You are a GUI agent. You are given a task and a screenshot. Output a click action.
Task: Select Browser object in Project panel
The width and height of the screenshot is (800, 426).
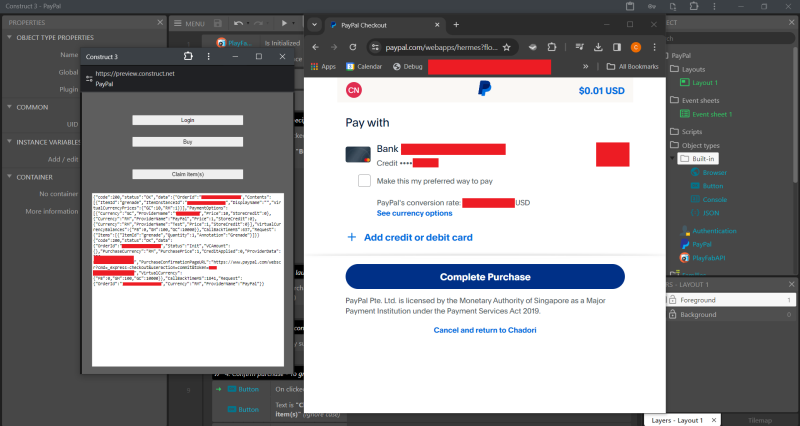click(709, 172)
